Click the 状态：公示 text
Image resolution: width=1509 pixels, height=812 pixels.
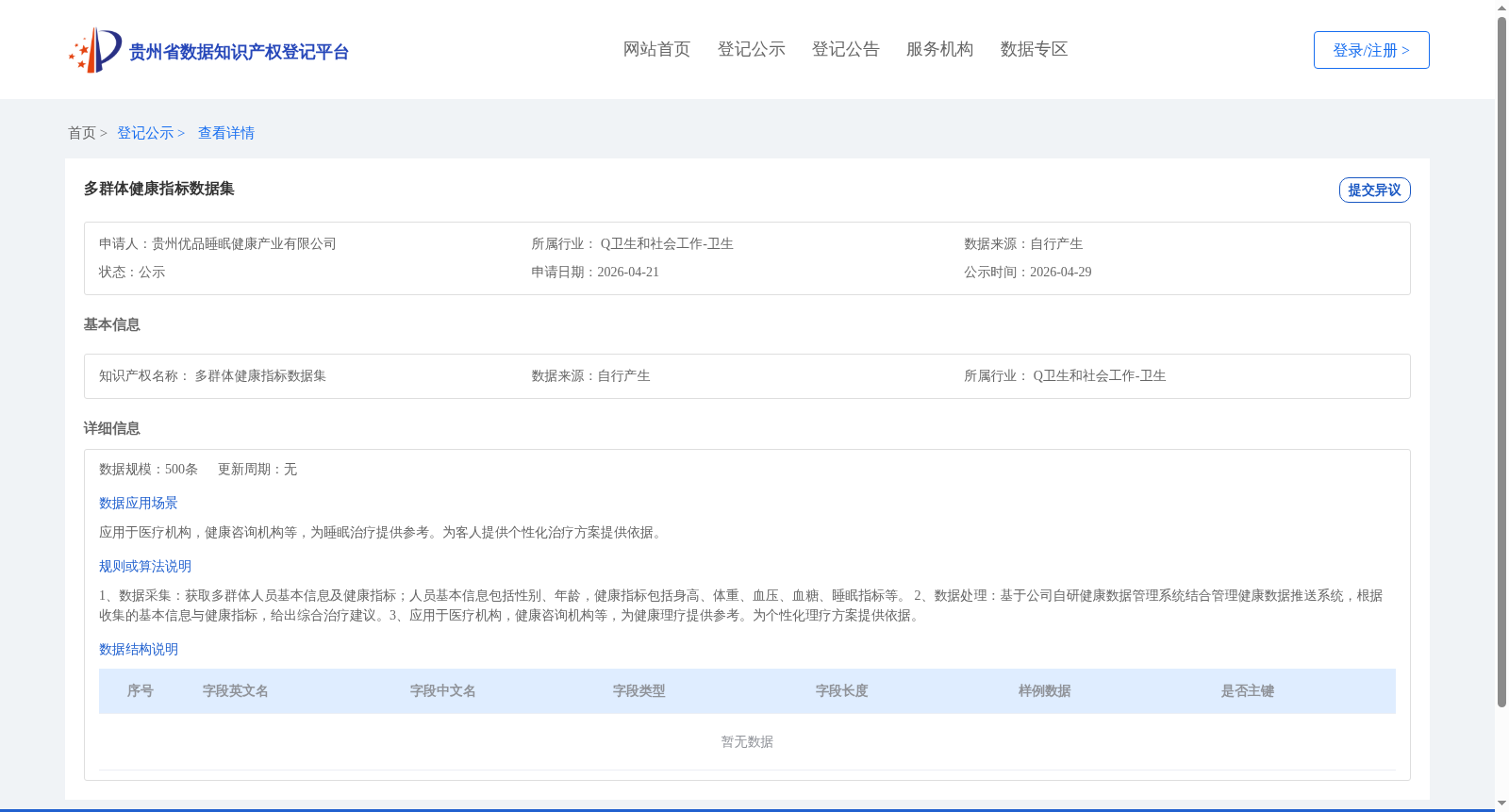click(x=132, y=272)
